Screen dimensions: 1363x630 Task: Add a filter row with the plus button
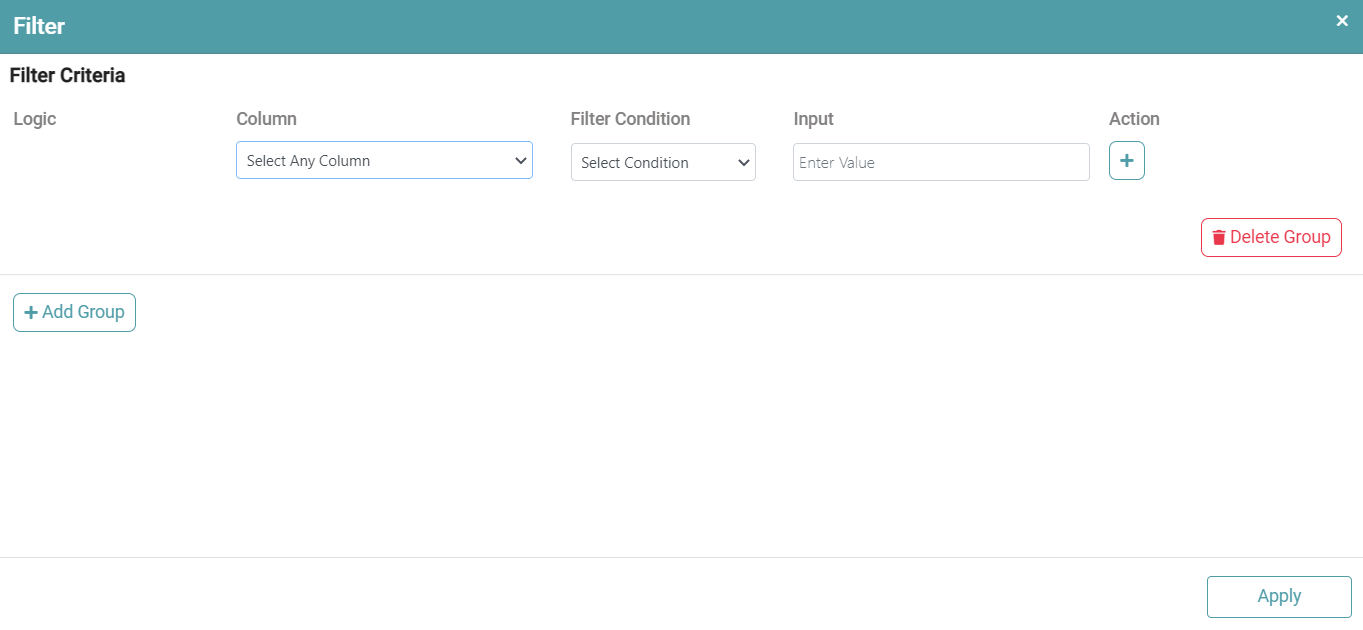(1126, 161)
